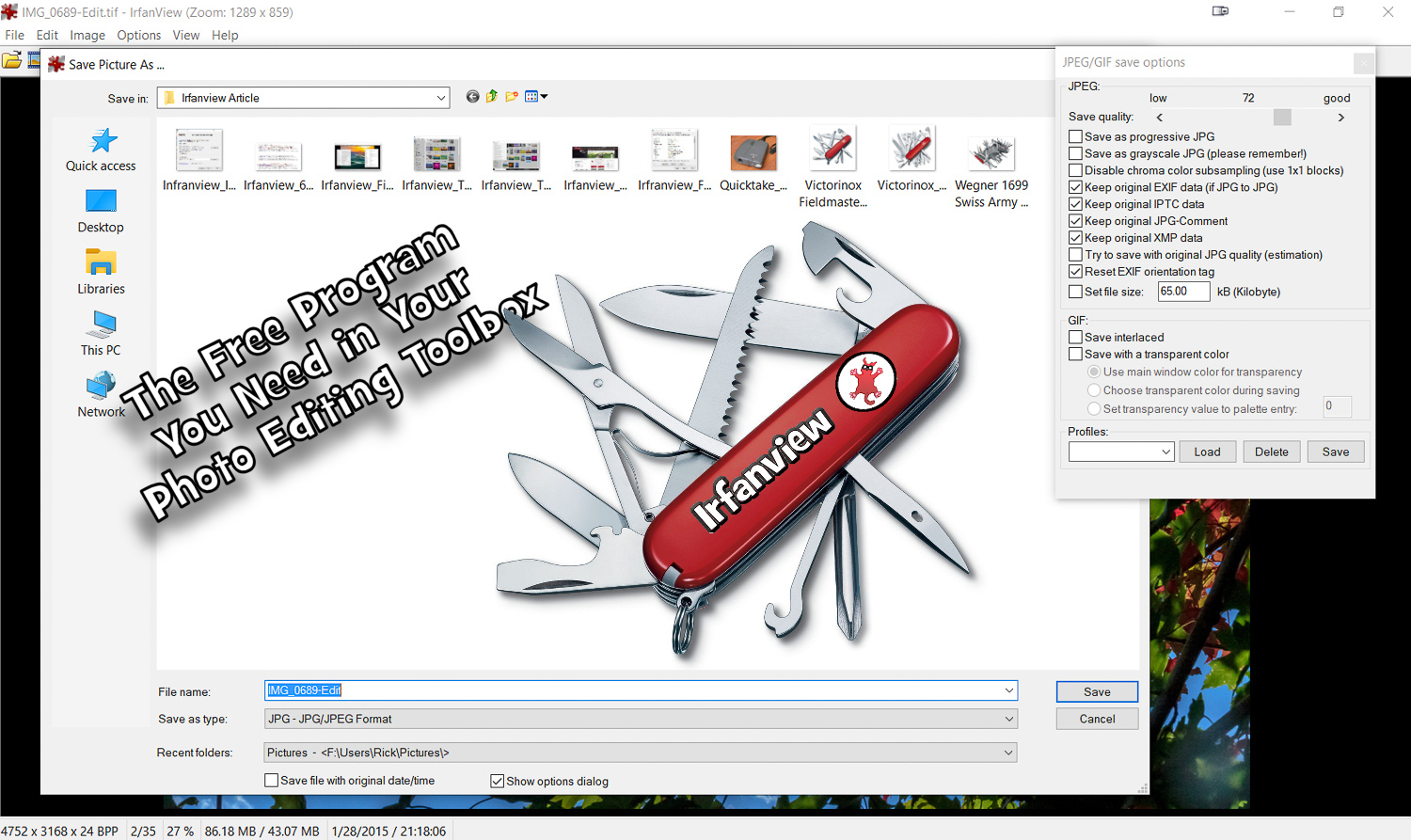
Task: Click the icon beside minimize in the title bar
Action: pyautogui.click(x=1220, y=11)
